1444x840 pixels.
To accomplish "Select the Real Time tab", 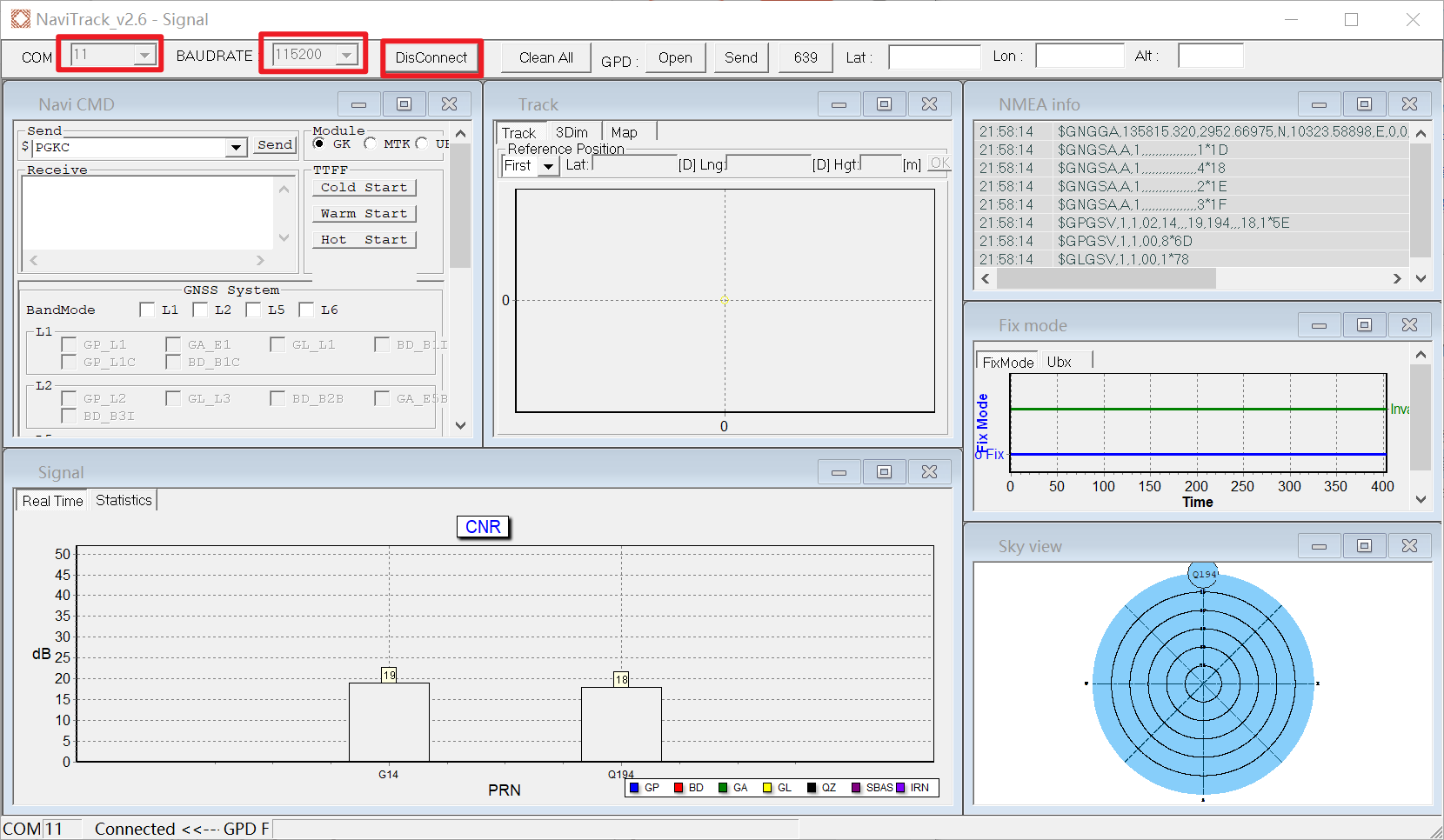I will tap(52, 501).
